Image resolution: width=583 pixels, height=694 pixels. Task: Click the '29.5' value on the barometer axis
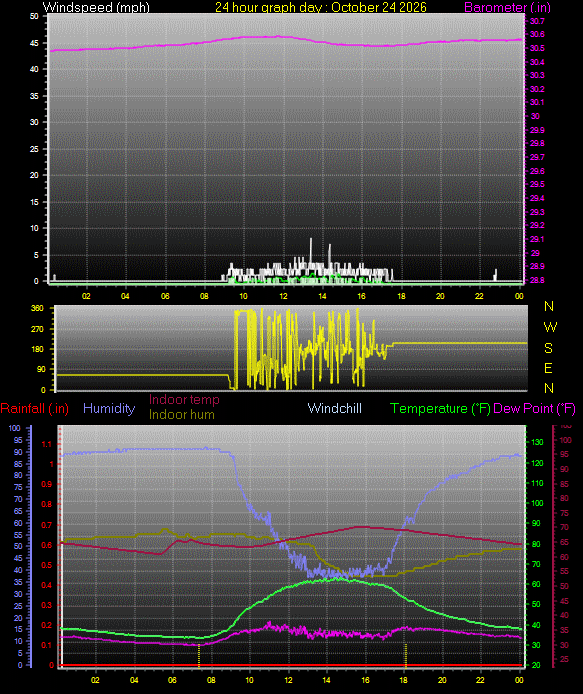(x=537, y=184)
